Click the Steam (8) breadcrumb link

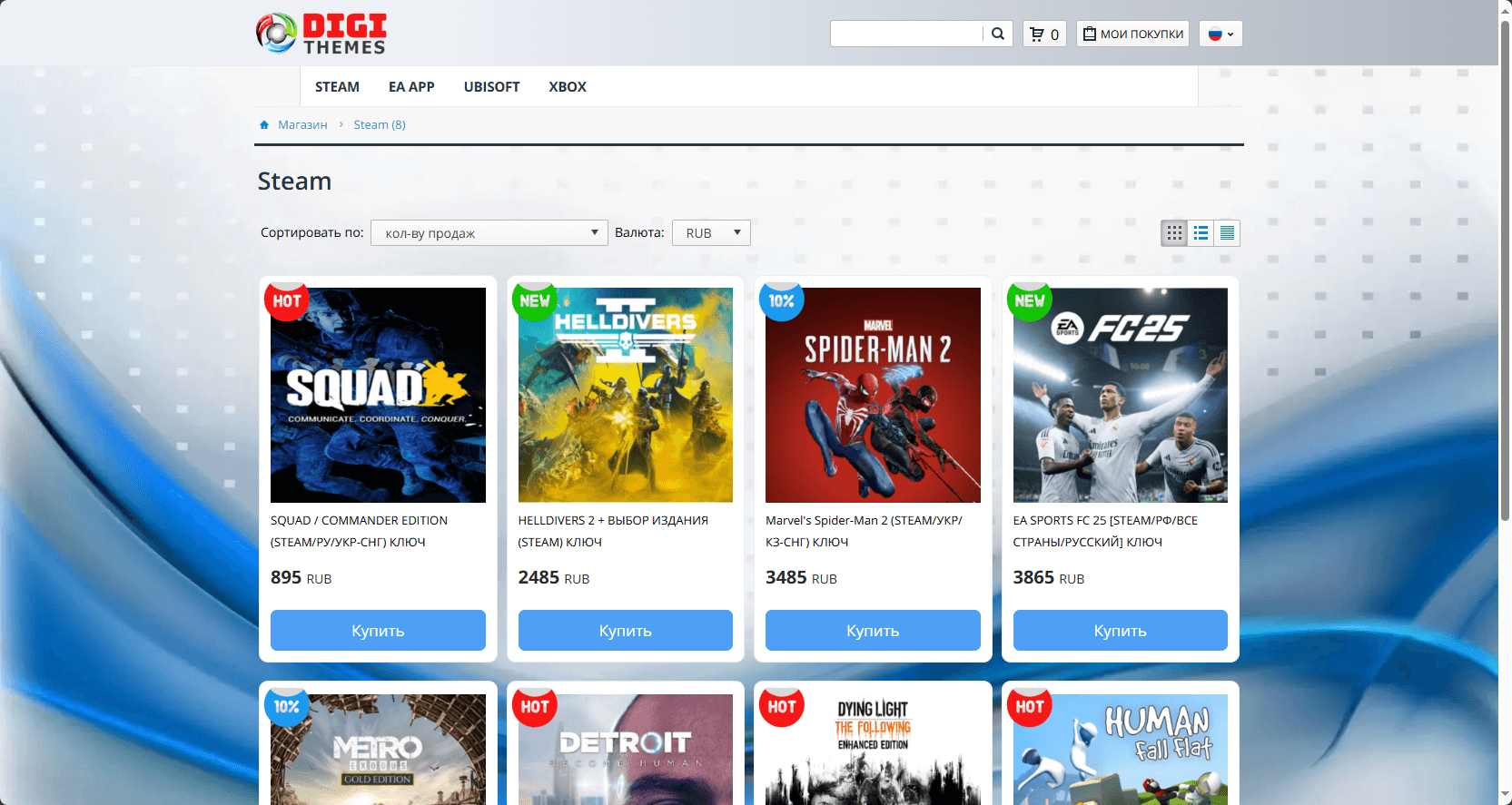coord(380,125)
